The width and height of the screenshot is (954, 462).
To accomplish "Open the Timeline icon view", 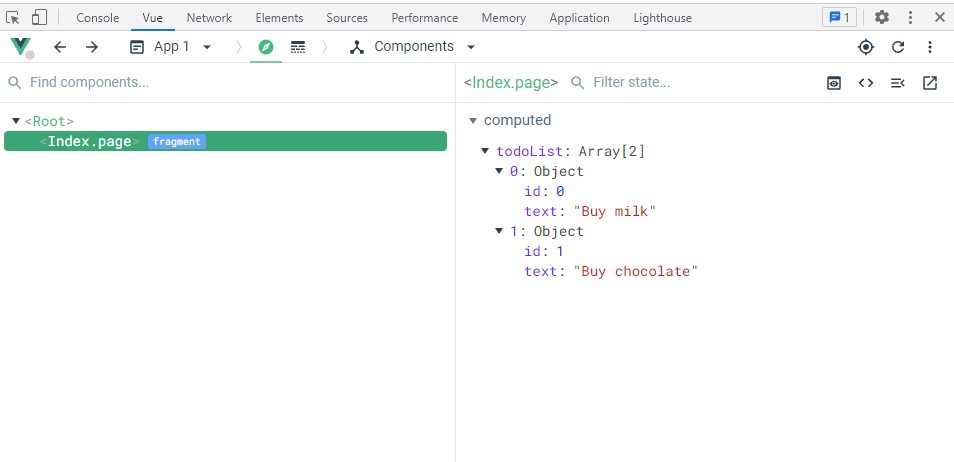I will [x=298, y=47].
